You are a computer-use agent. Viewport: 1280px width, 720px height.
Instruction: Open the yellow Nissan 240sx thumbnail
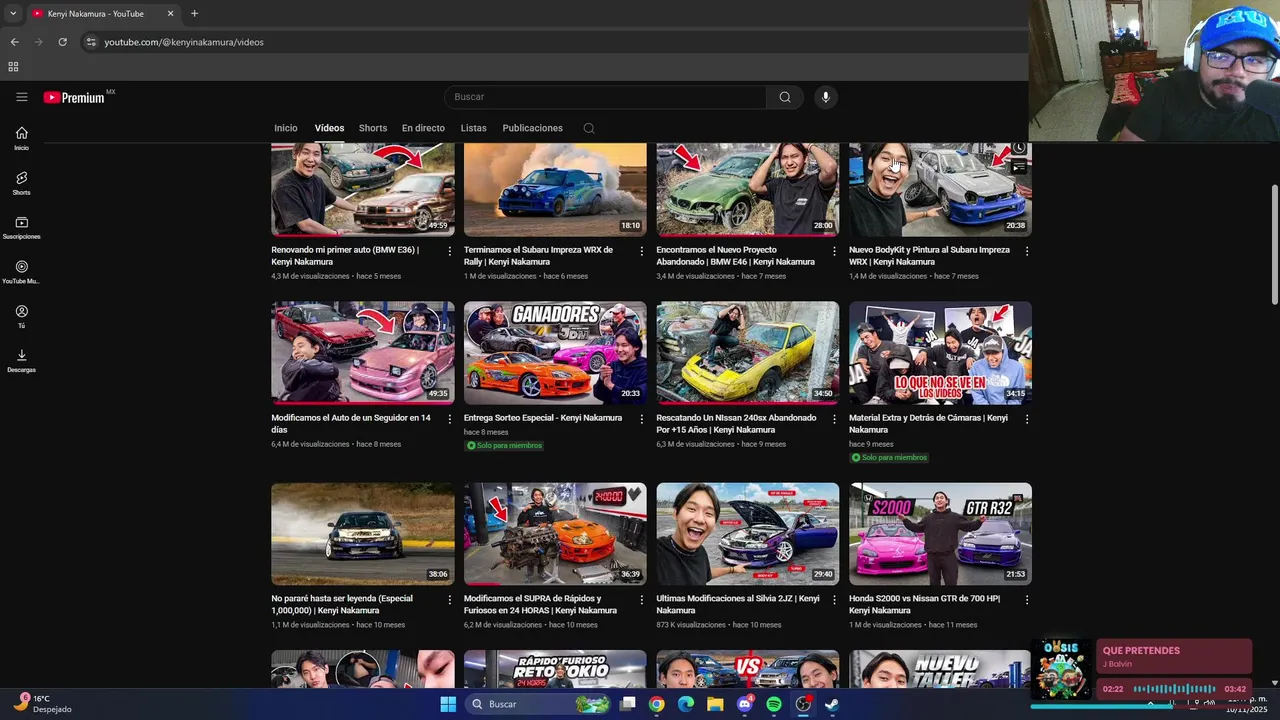pyautogui.click(x=747, y=353)
